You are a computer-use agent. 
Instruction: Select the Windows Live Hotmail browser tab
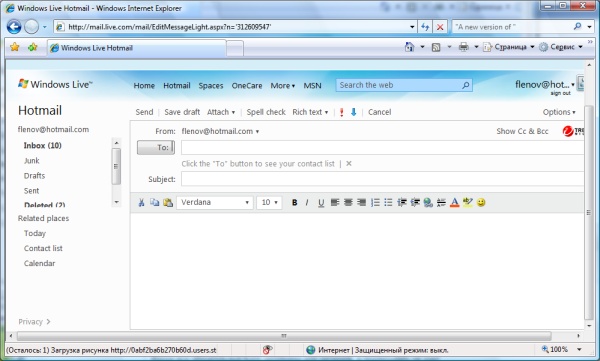tap(137, 48)
